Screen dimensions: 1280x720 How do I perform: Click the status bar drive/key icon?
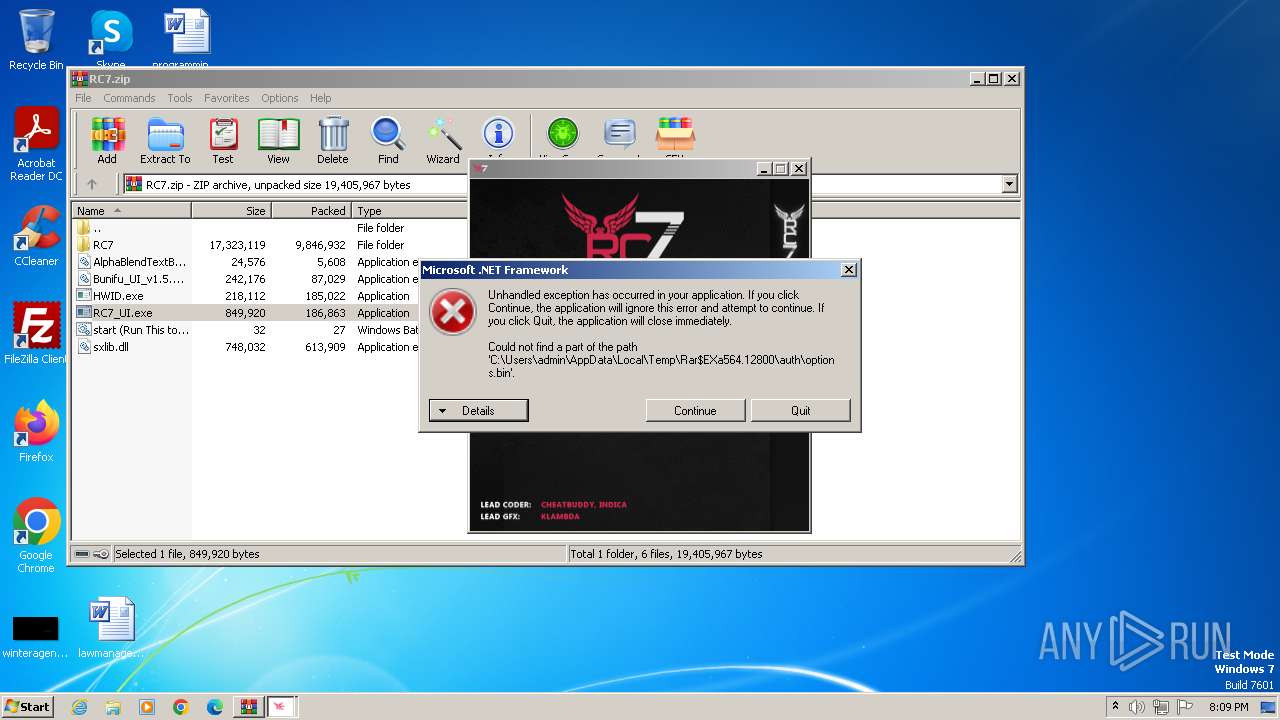coord(92,554)
